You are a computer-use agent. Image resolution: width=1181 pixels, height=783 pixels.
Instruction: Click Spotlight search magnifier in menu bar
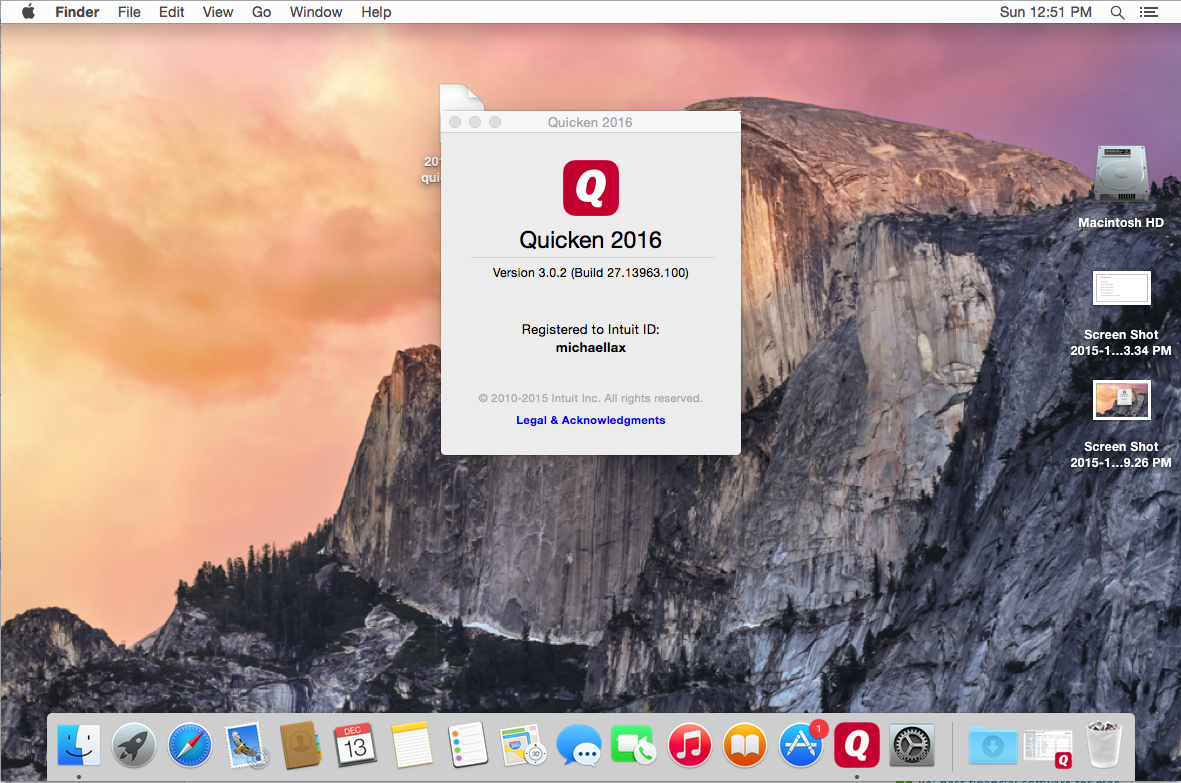click(x=1118, y=12)
